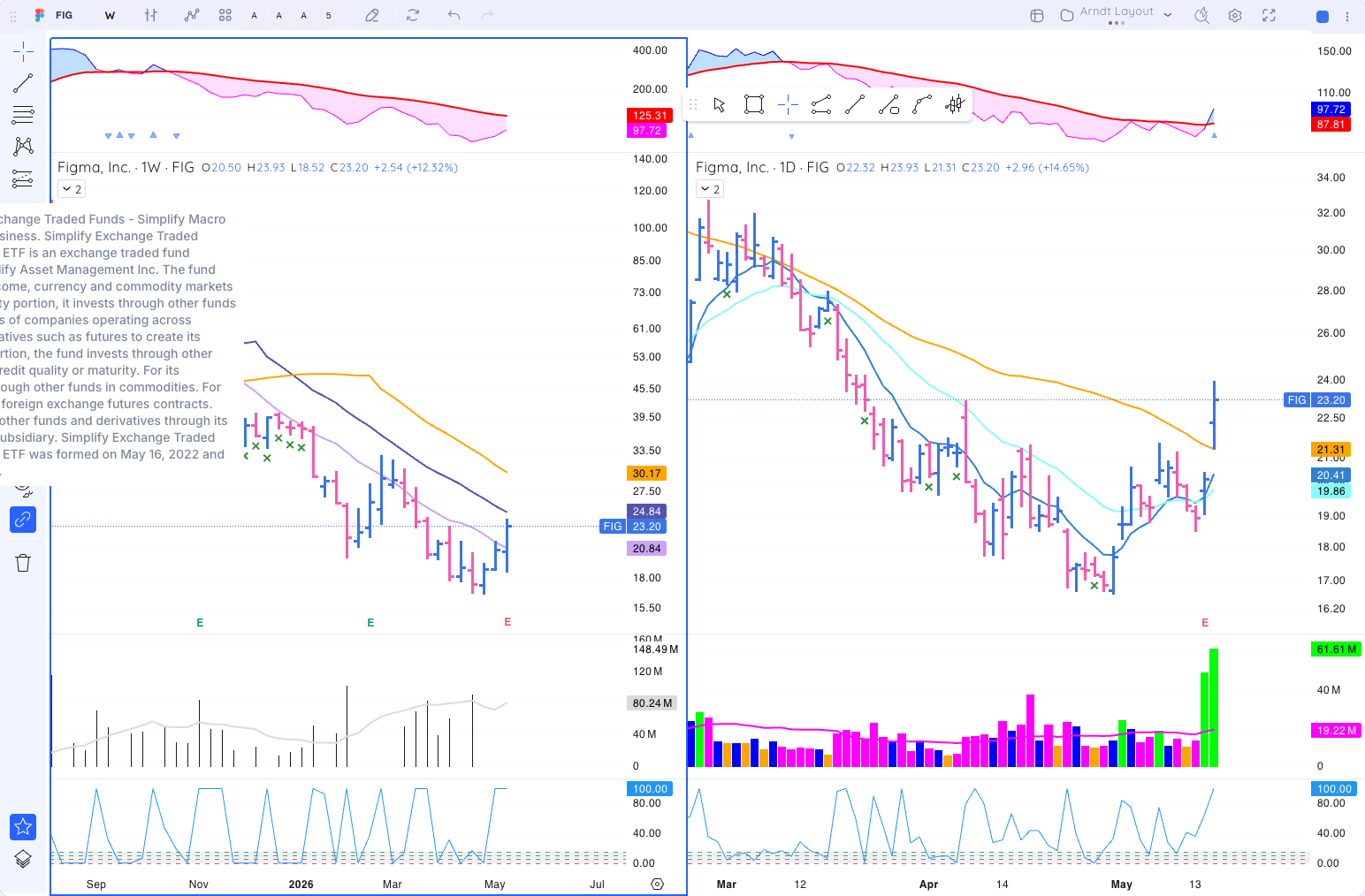Expand the layout chevron arrow

[1168, 15]
